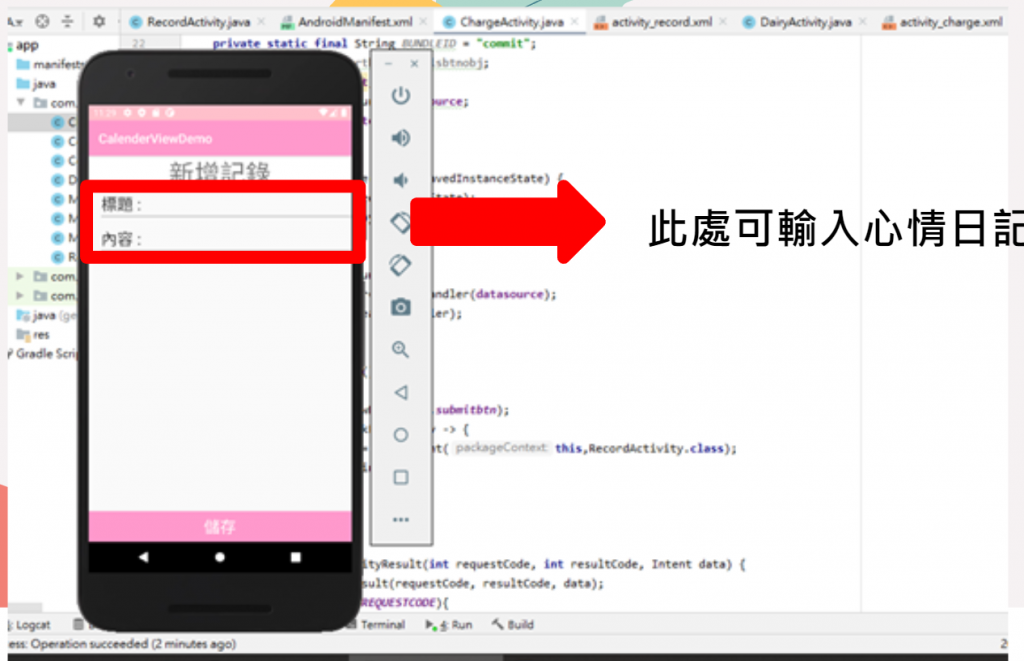Tap phone navigation Recents square button
1024x661 pixels.
tap(296, 557)
